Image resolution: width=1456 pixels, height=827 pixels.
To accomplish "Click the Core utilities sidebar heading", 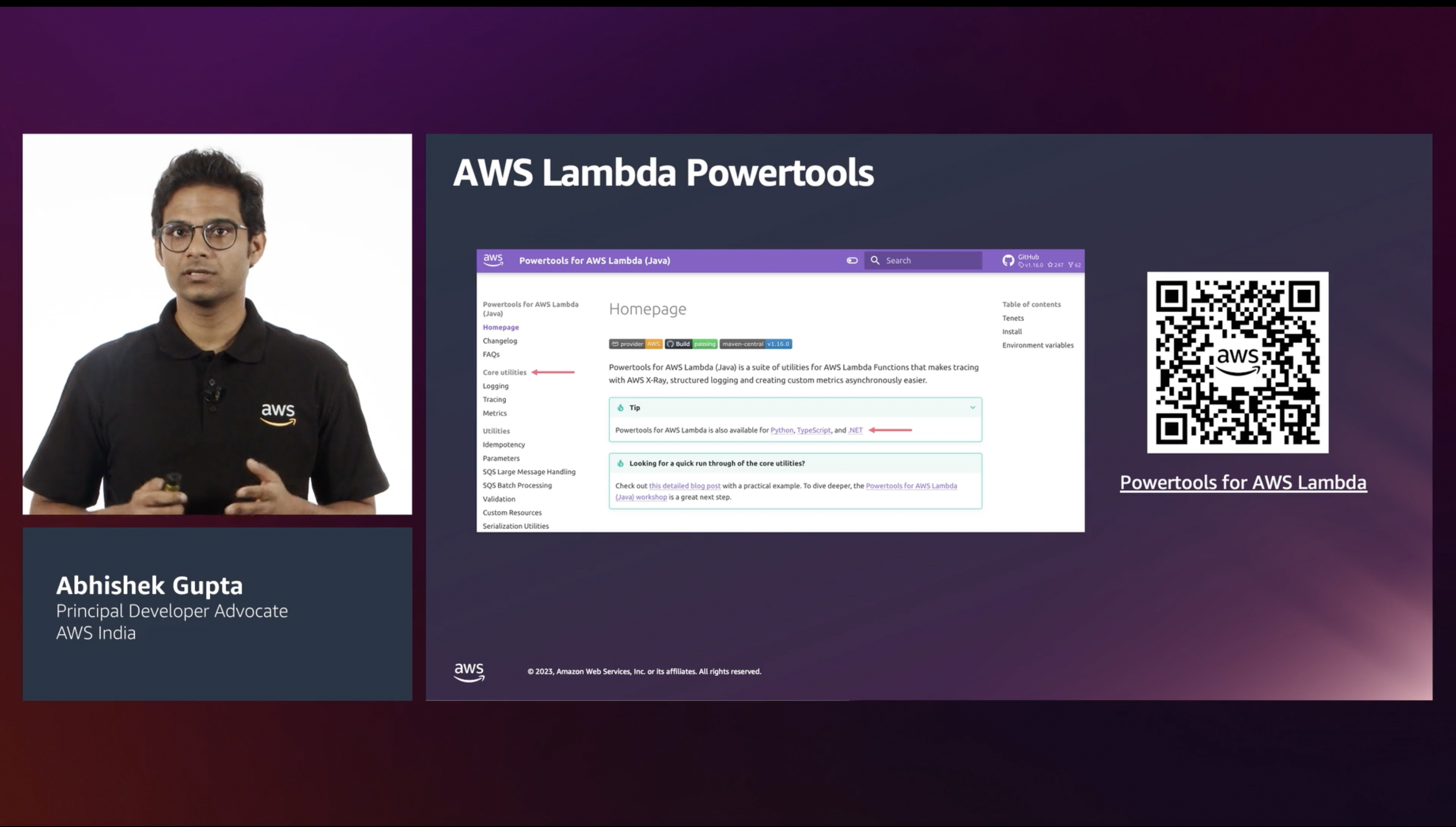I will [504, 372].
